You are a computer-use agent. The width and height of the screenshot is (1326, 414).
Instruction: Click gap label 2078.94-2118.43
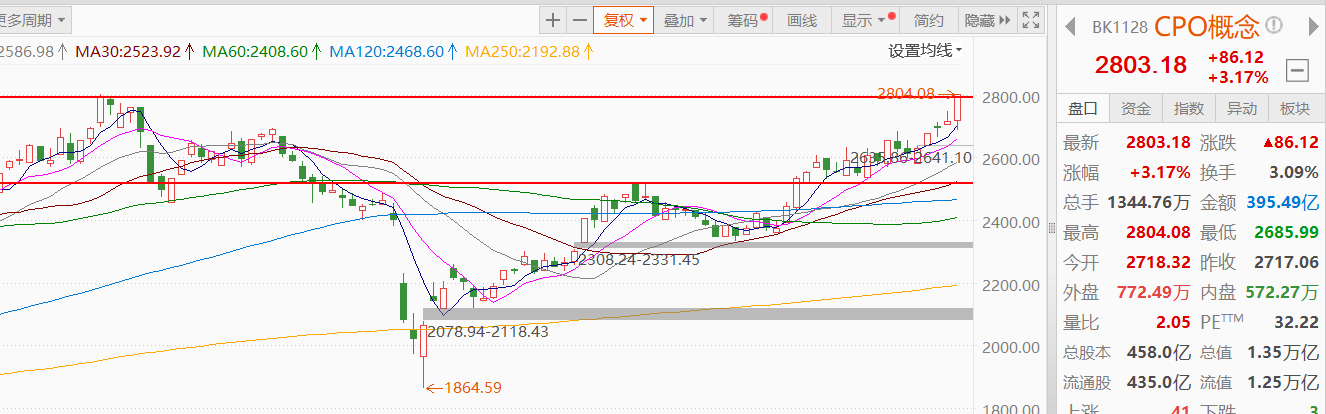(488, 331)
